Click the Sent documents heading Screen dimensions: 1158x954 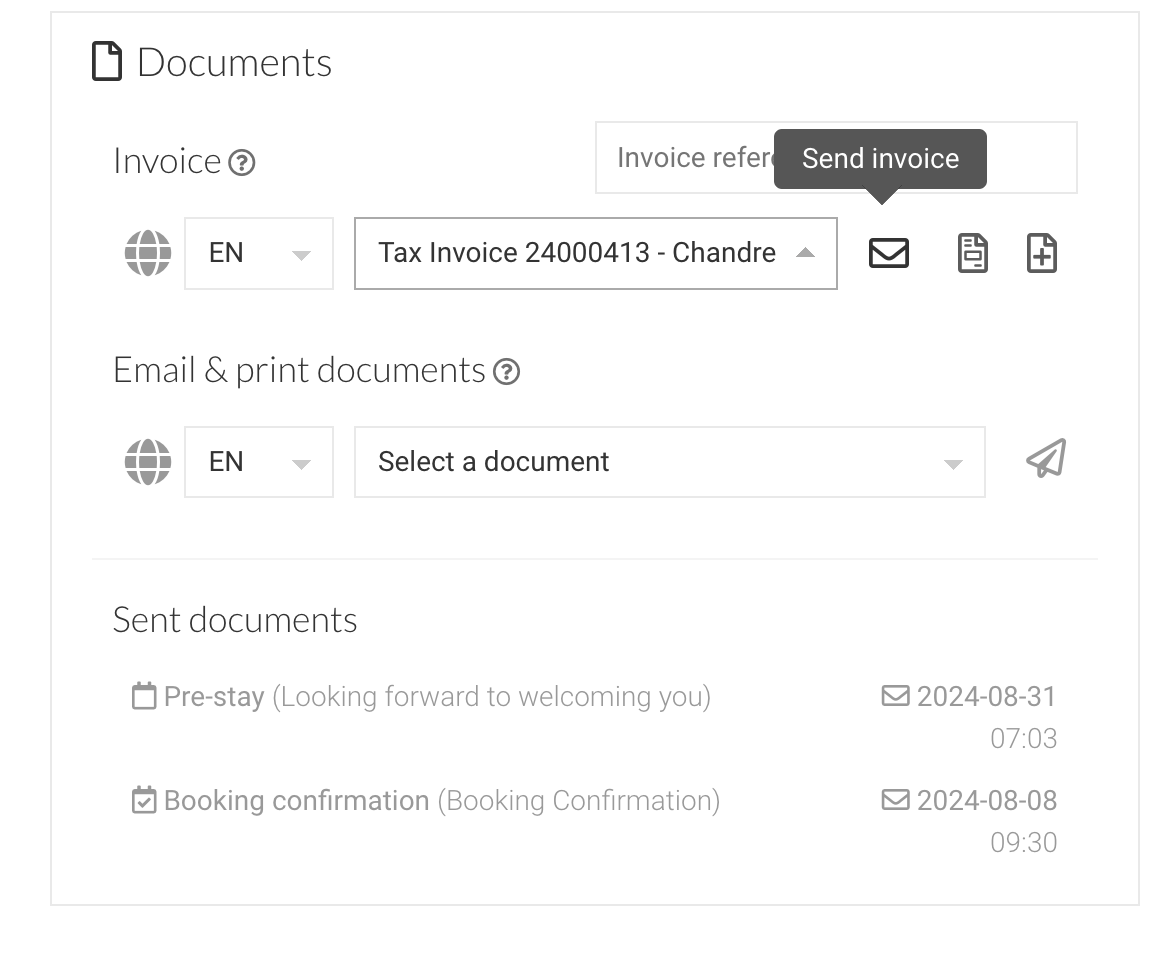pos(235,620)
